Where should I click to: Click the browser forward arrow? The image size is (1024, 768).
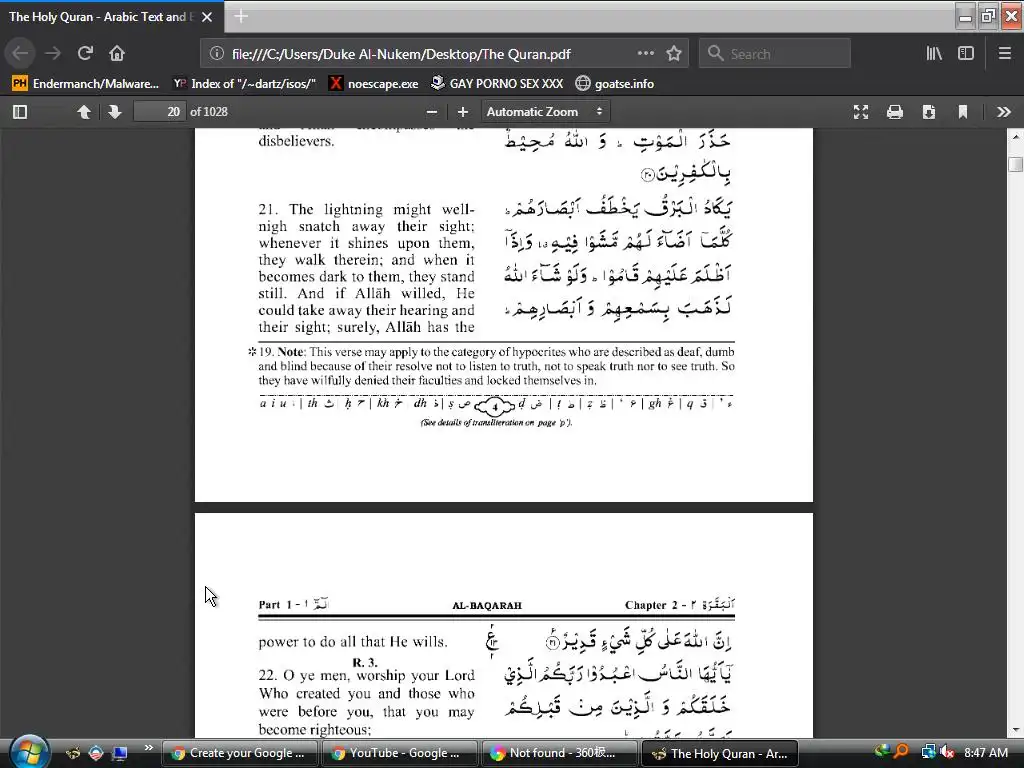tap(53, 54)
